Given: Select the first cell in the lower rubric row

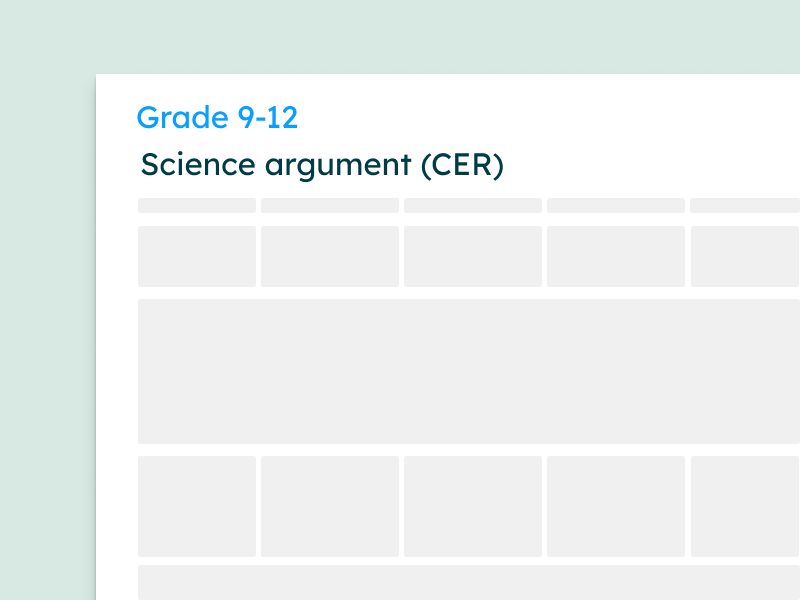Looking at the screenshot, I should (197, 506).
